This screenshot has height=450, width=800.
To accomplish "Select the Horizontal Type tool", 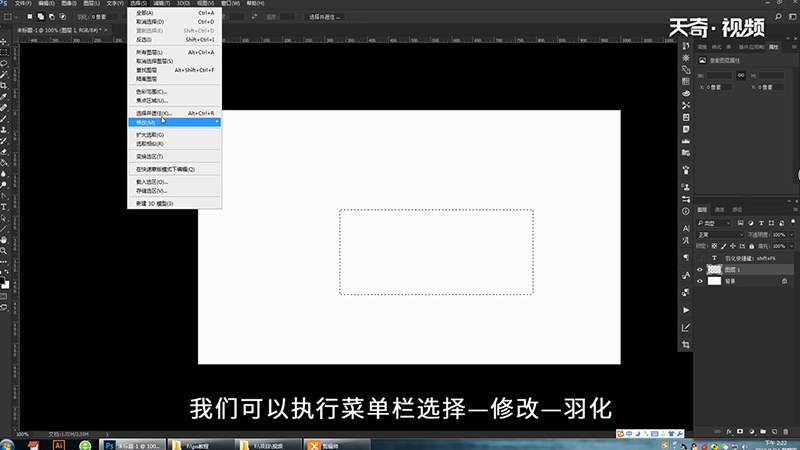I will pyautogui.click(x=4, y=207).
